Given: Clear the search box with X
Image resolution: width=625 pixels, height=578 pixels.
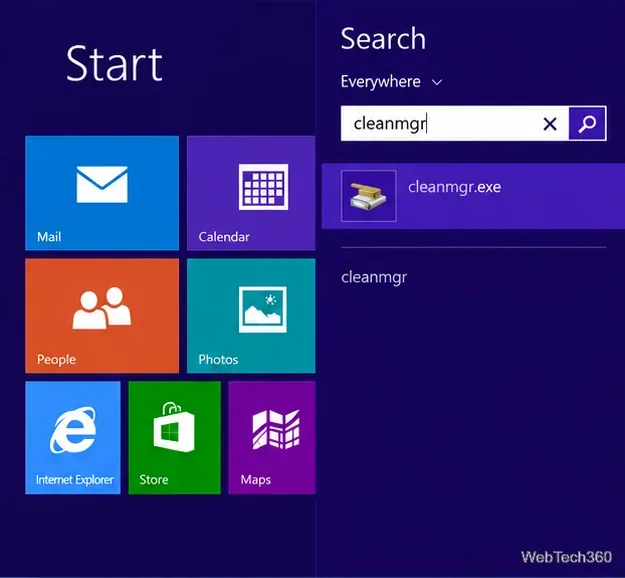Looking at the screenshot, I should 550,124.
